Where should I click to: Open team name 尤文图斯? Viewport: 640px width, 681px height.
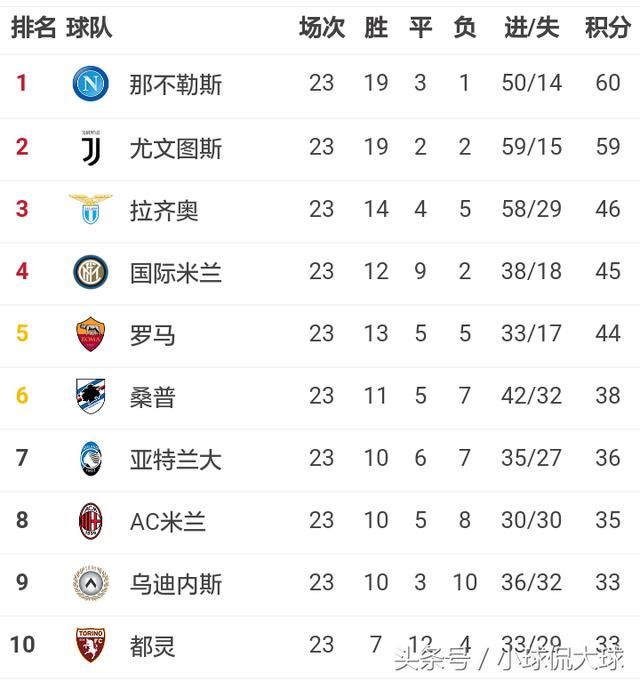(x=176, y=148)
